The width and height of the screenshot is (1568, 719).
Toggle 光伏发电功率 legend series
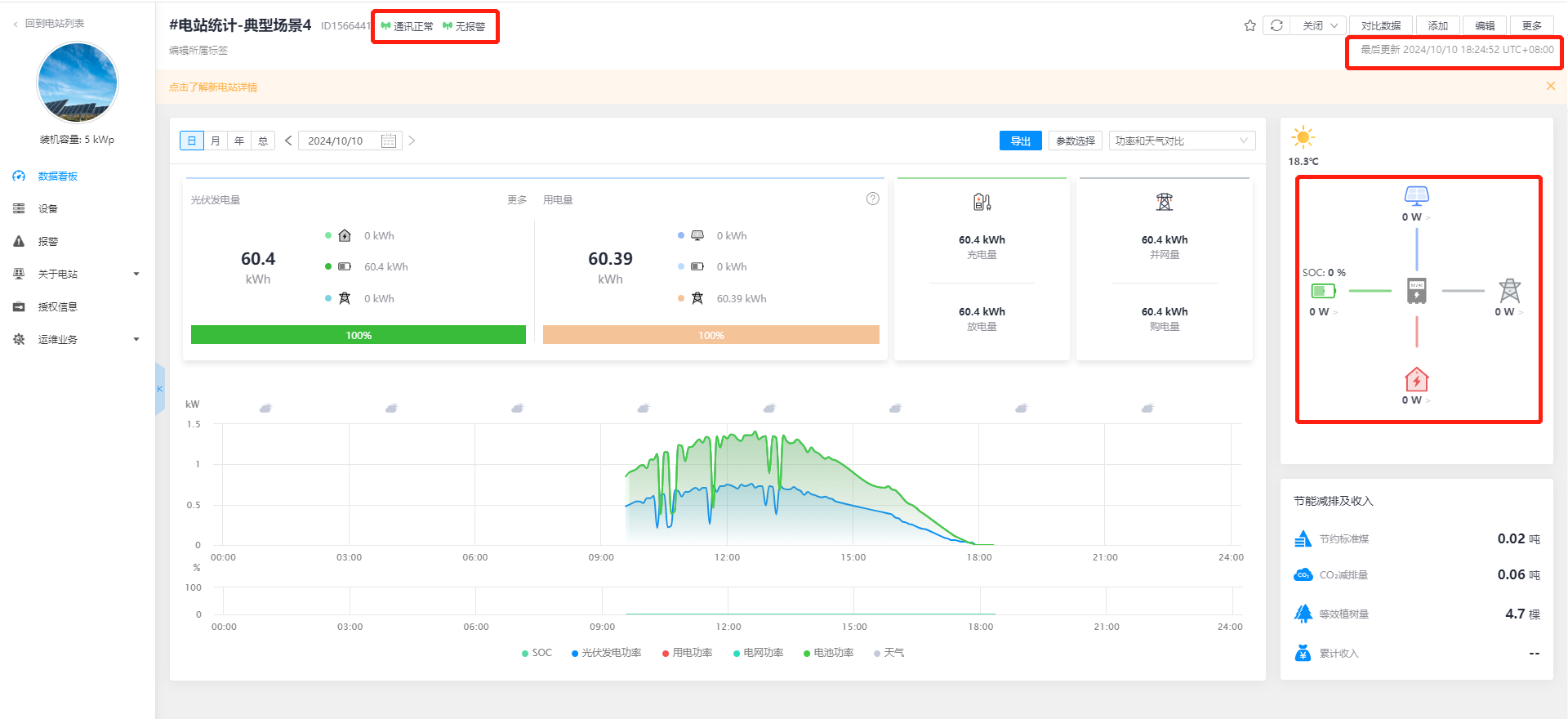click(x=606, y=653)
